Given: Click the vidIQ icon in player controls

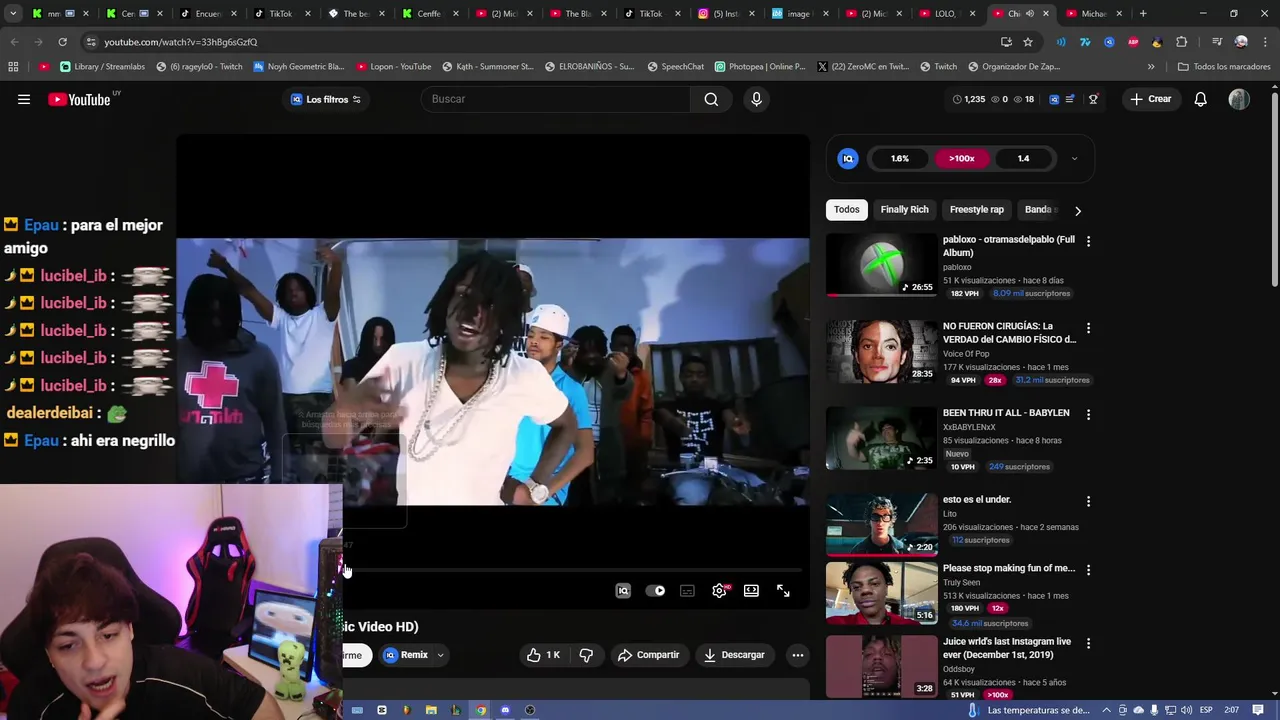Looking at the screenshot, I should [x=623, y=591].
